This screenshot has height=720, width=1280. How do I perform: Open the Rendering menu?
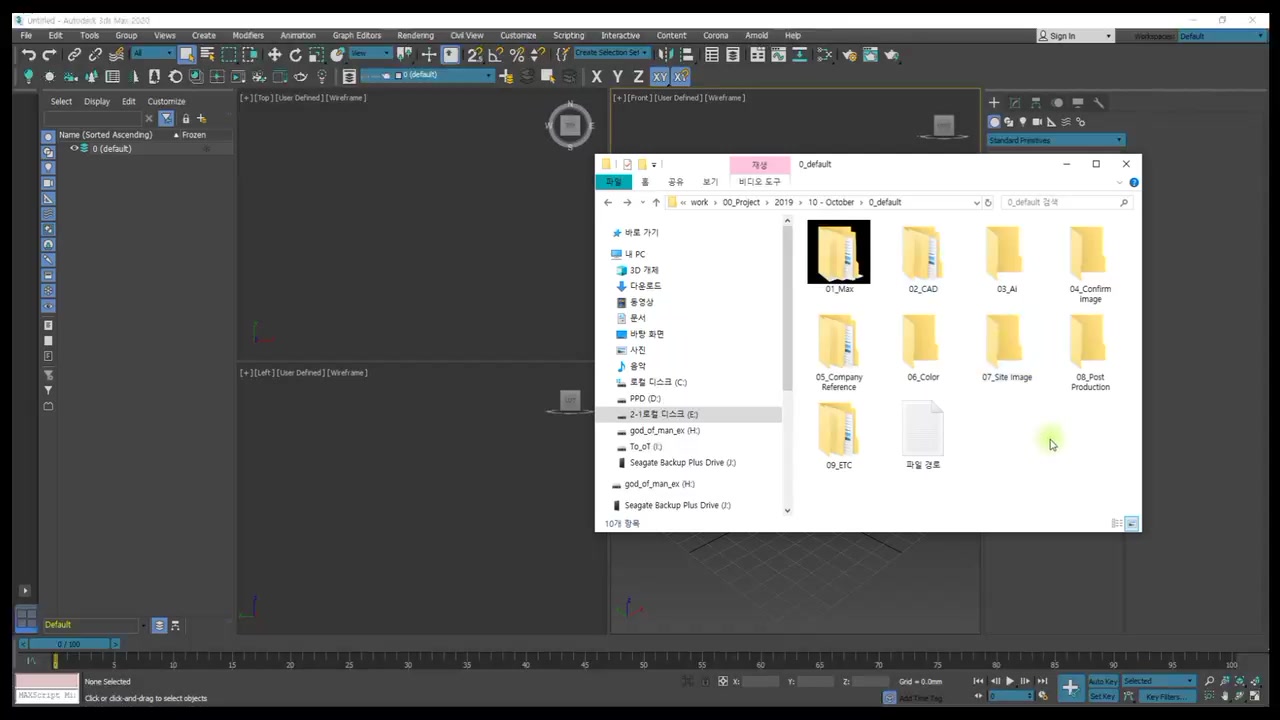(415, 35)
